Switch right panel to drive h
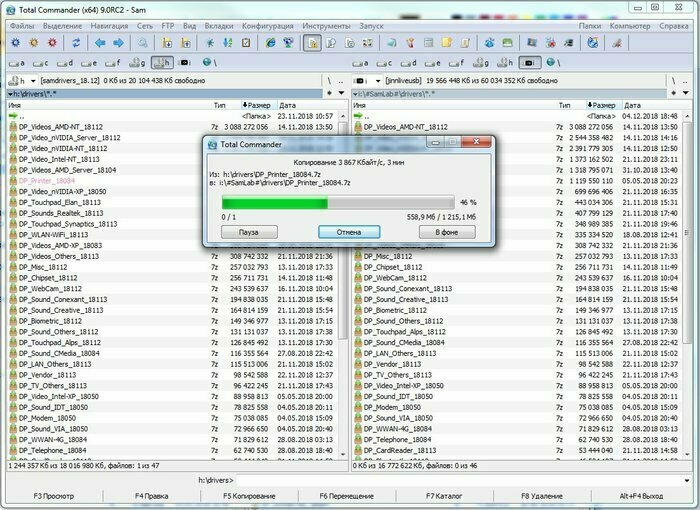 click(506, 63)
